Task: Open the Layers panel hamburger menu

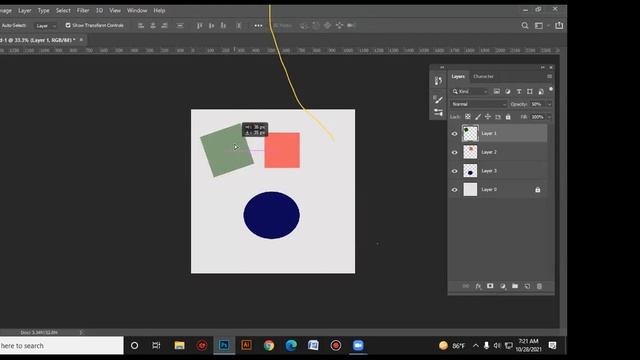Action: [x=549, y=76]
